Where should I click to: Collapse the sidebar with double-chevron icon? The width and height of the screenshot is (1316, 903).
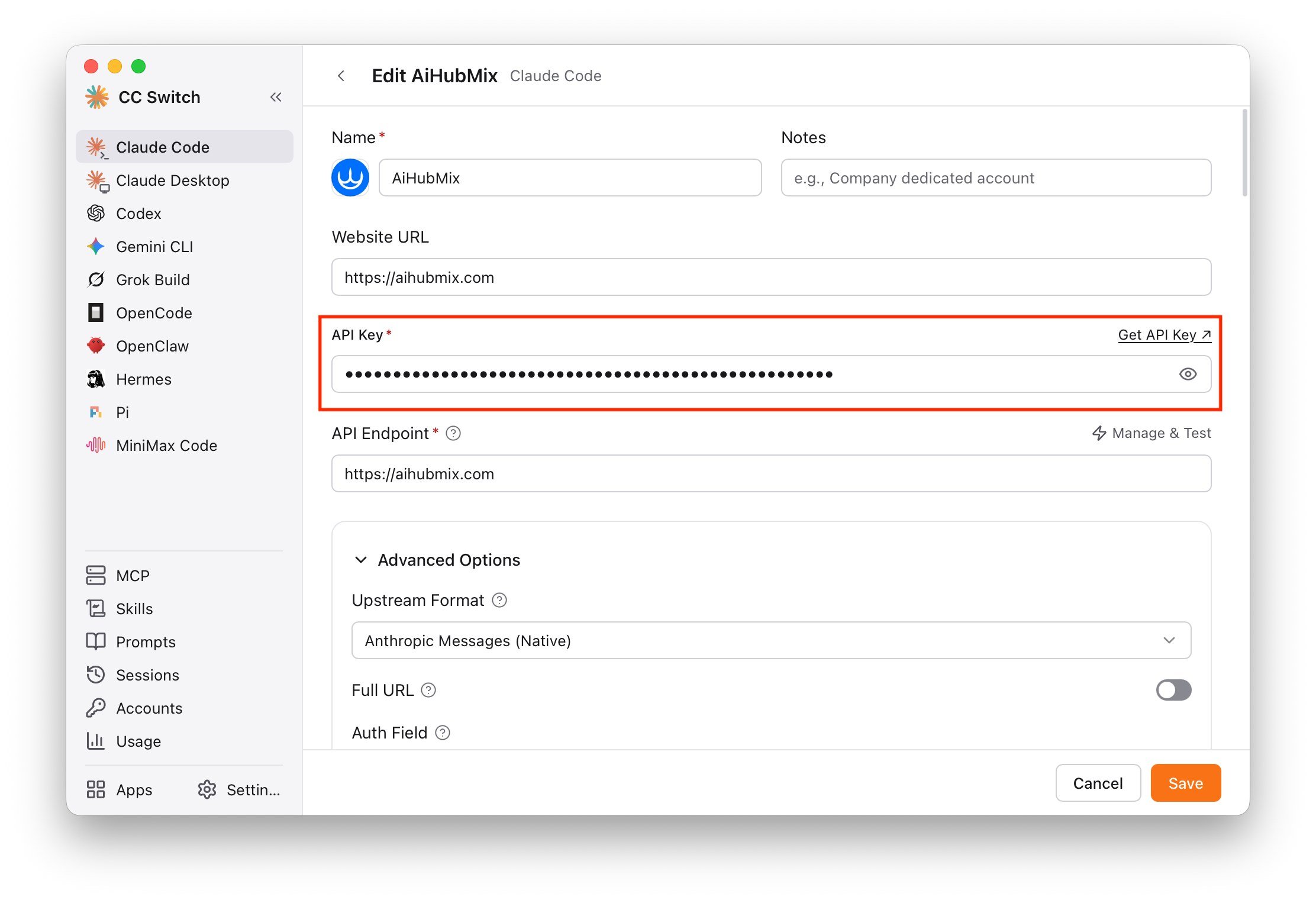[x=276, y=97]
